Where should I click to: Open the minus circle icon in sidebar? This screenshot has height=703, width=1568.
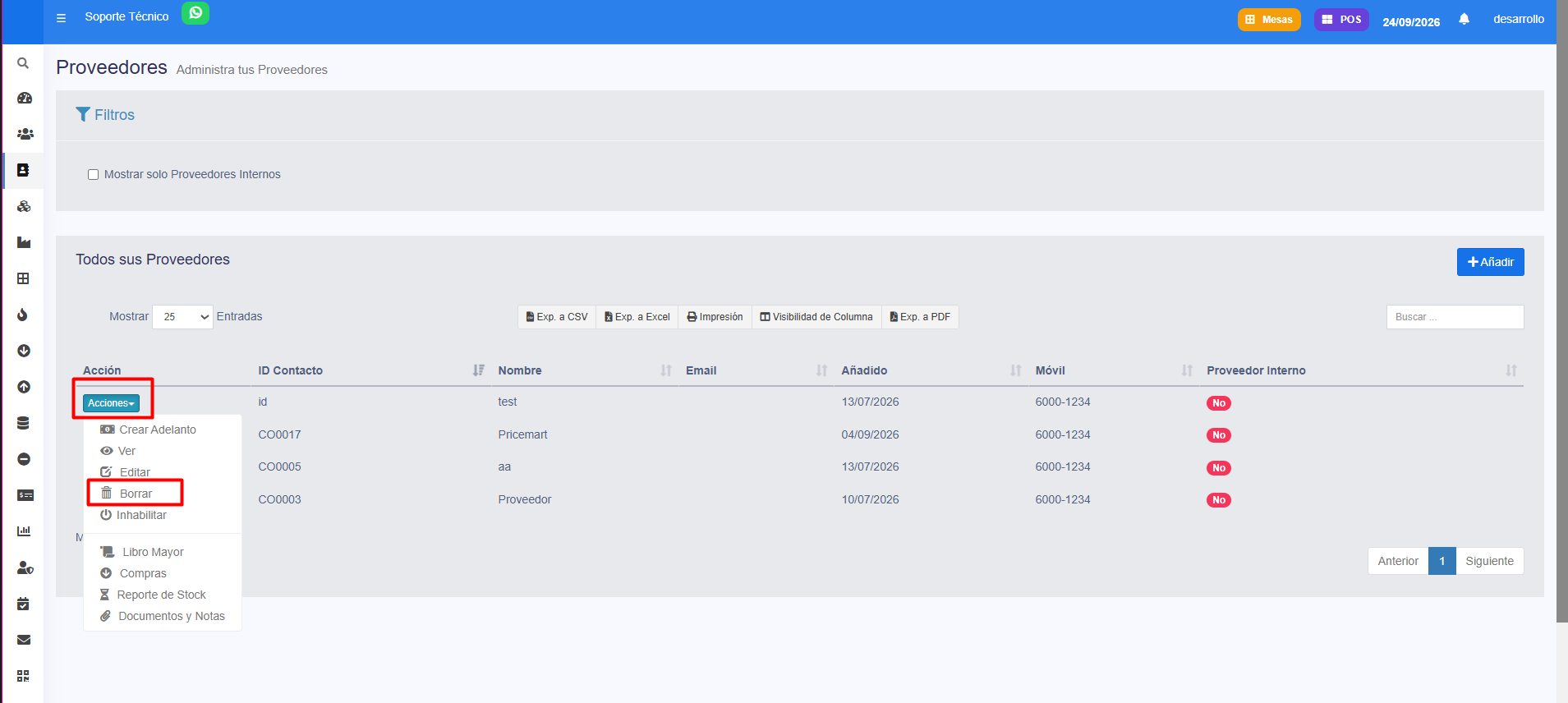(x=24, y=459)
